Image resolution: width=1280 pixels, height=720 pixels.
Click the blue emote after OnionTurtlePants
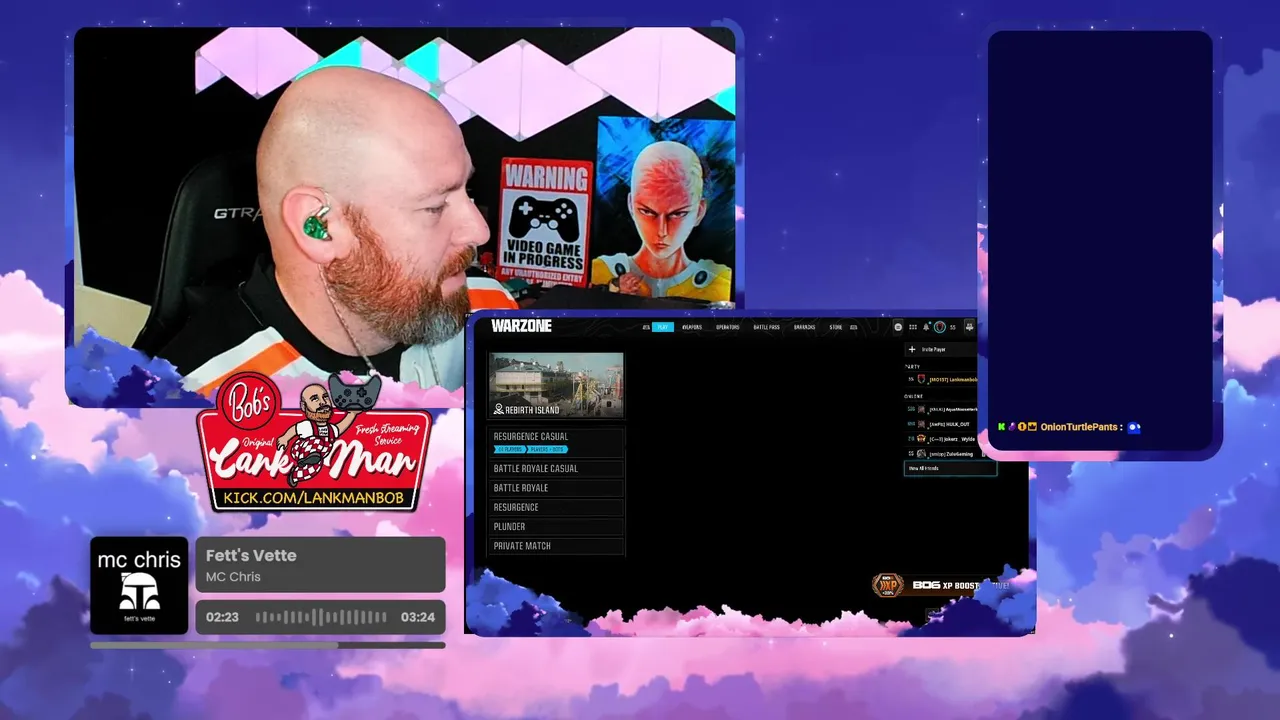1133,427
